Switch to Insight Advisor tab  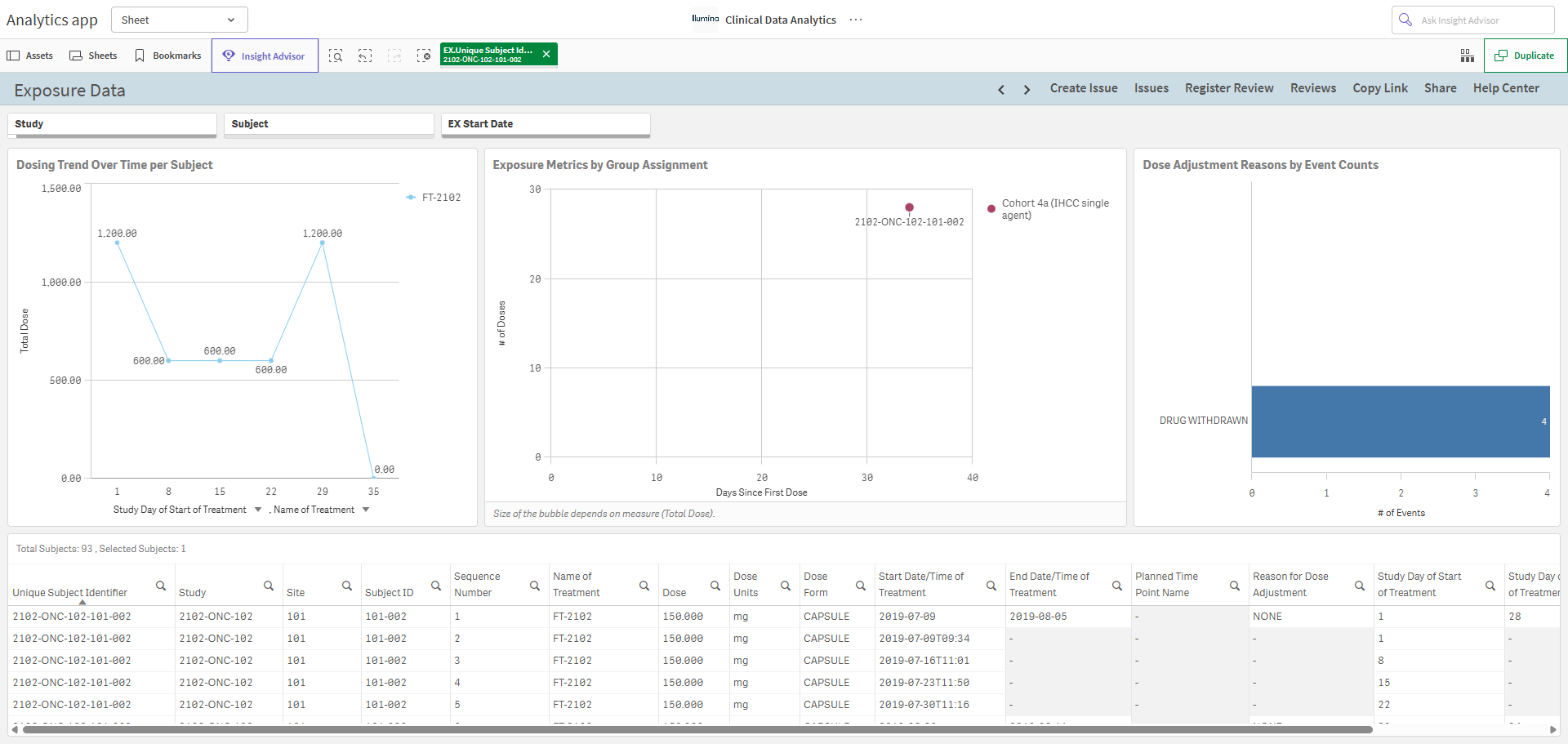[x=265, y=56]
